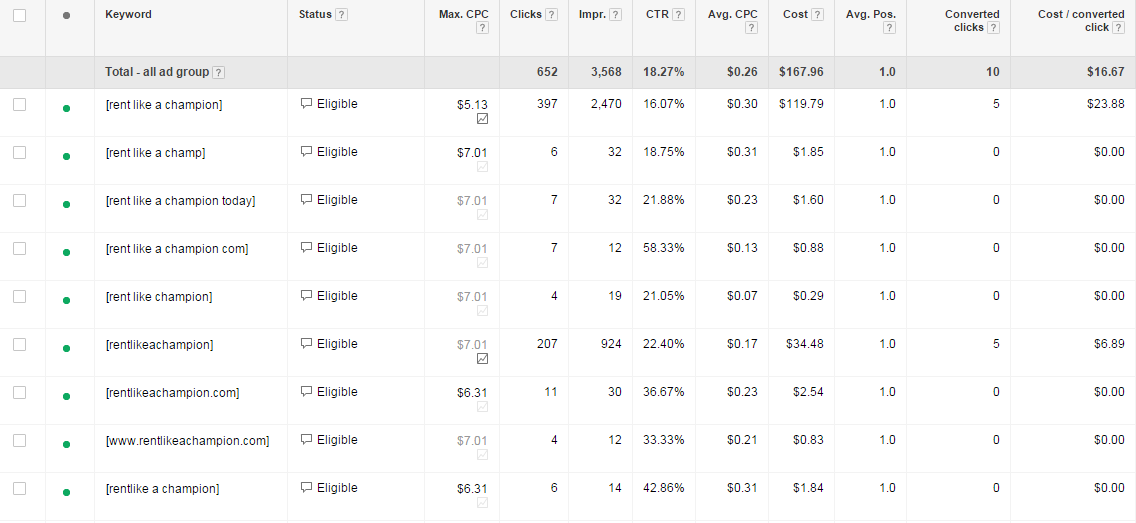This screenshot has width=1136, height=523.
Task: Click status speech bubble for [www.rentlikeachampion.com]
Action: [x=306, y=440]
